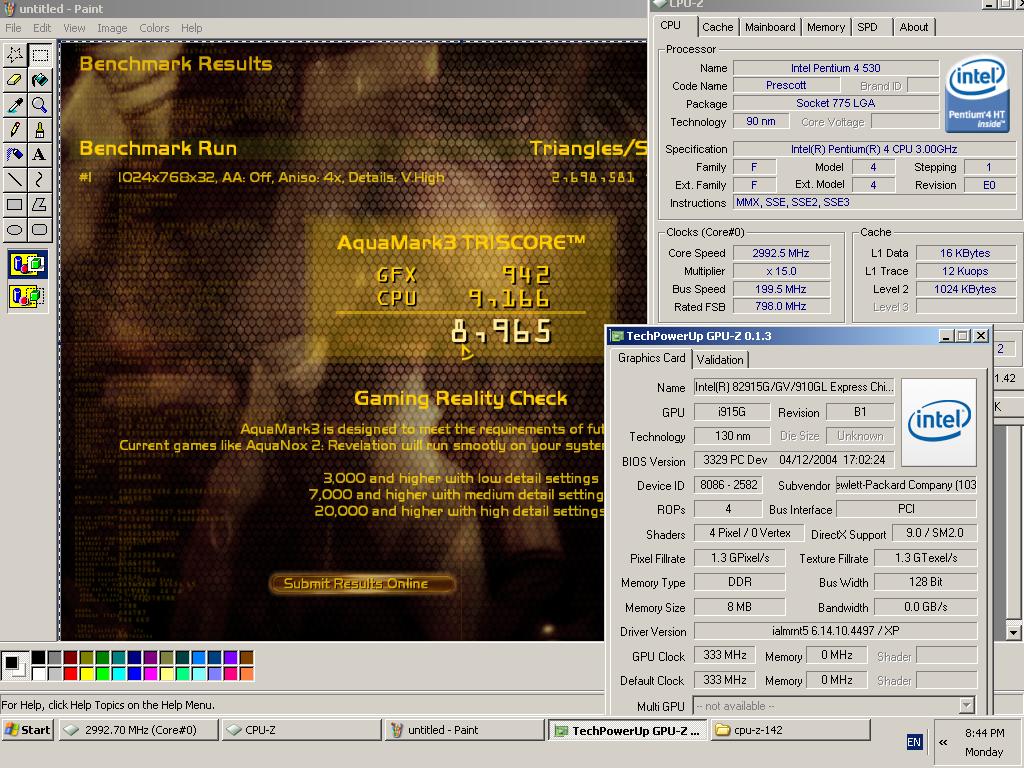
Task: Click the system clock showing 8:44 PM
Action: pyautogui.click(x=984, y=733)
